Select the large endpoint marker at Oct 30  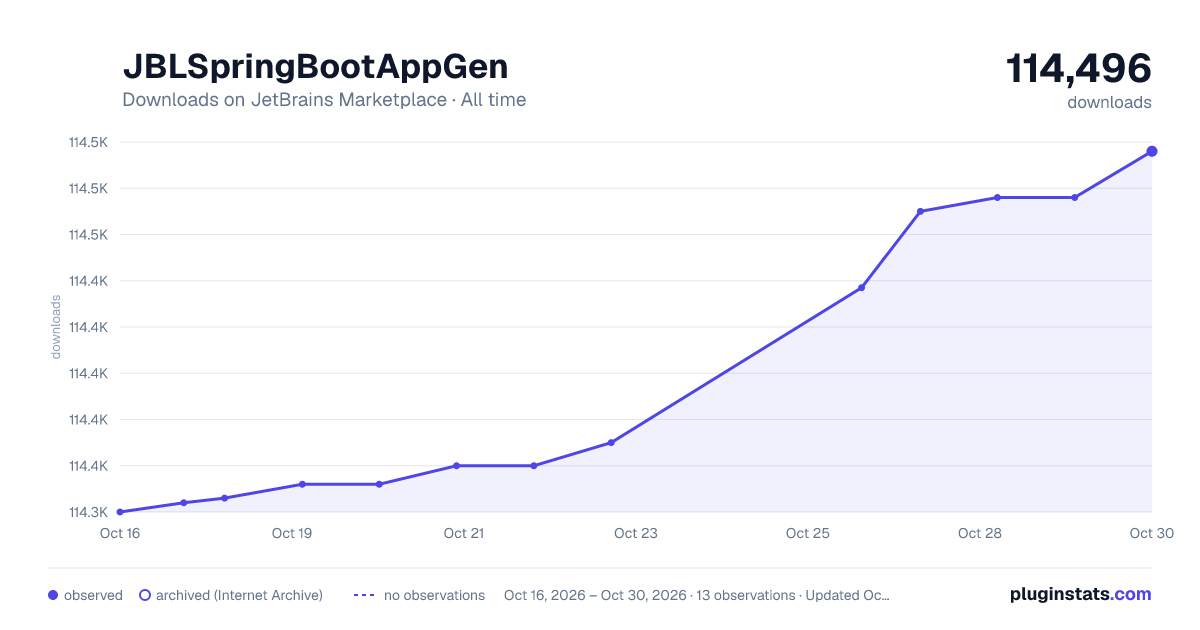coord(1152,151)
